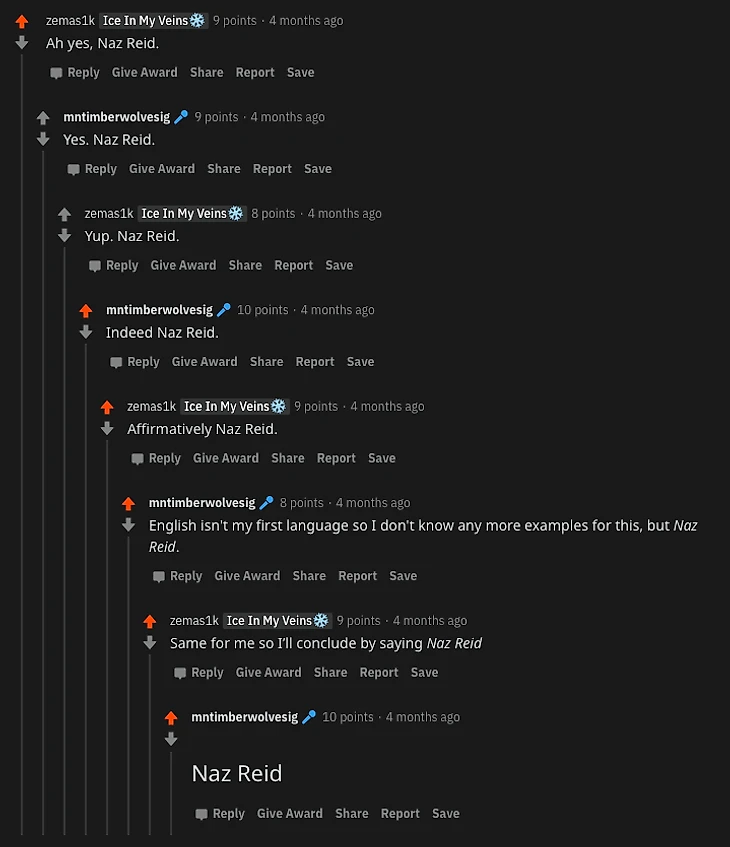This screenshot has height=847, width=730.
Task: Downvote the final large "Naz Reid" comment
Action: [171, 739]
